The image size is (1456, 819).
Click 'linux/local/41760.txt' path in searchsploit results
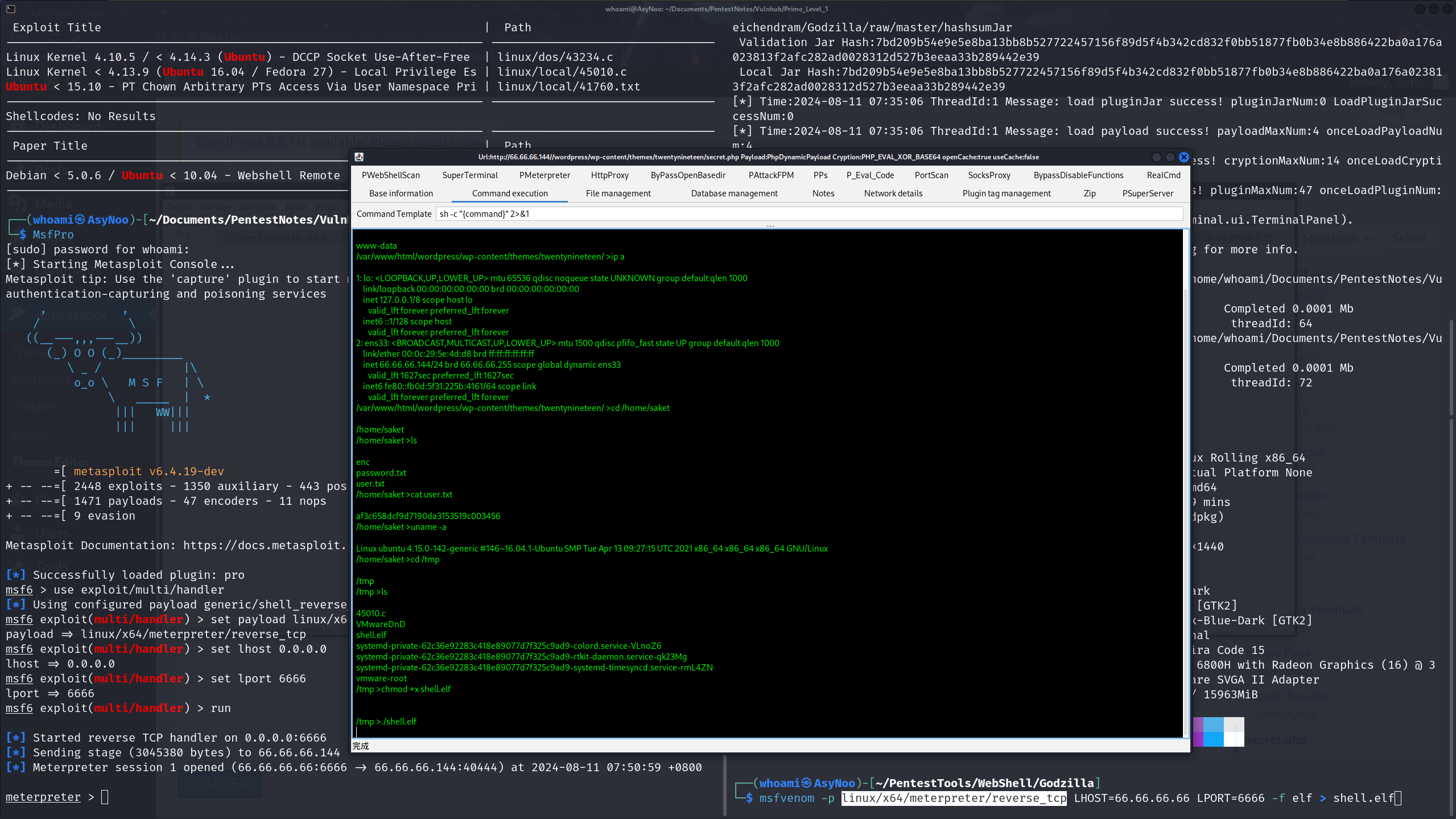pyautogui.click(x=568, y=87)
